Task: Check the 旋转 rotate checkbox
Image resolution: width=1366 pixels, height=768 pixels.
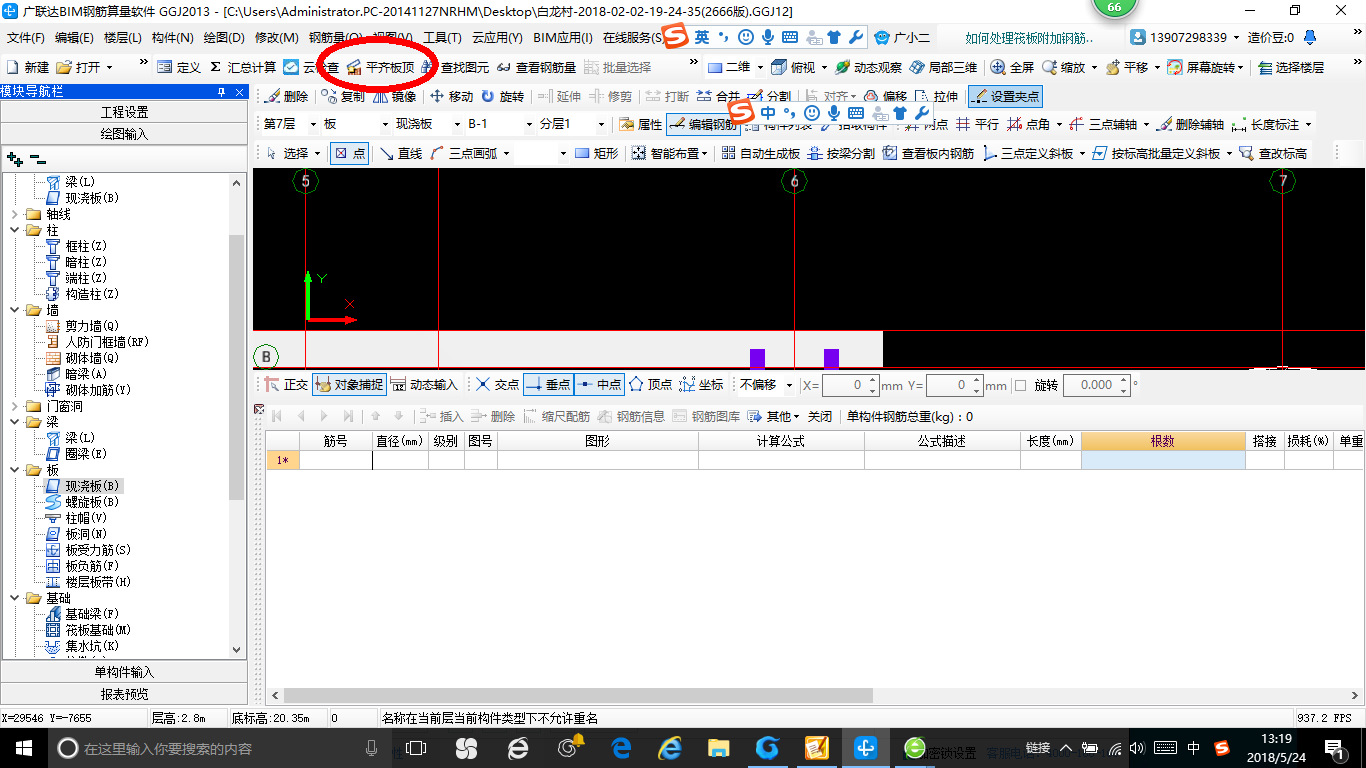Action: click(1020, 385)
